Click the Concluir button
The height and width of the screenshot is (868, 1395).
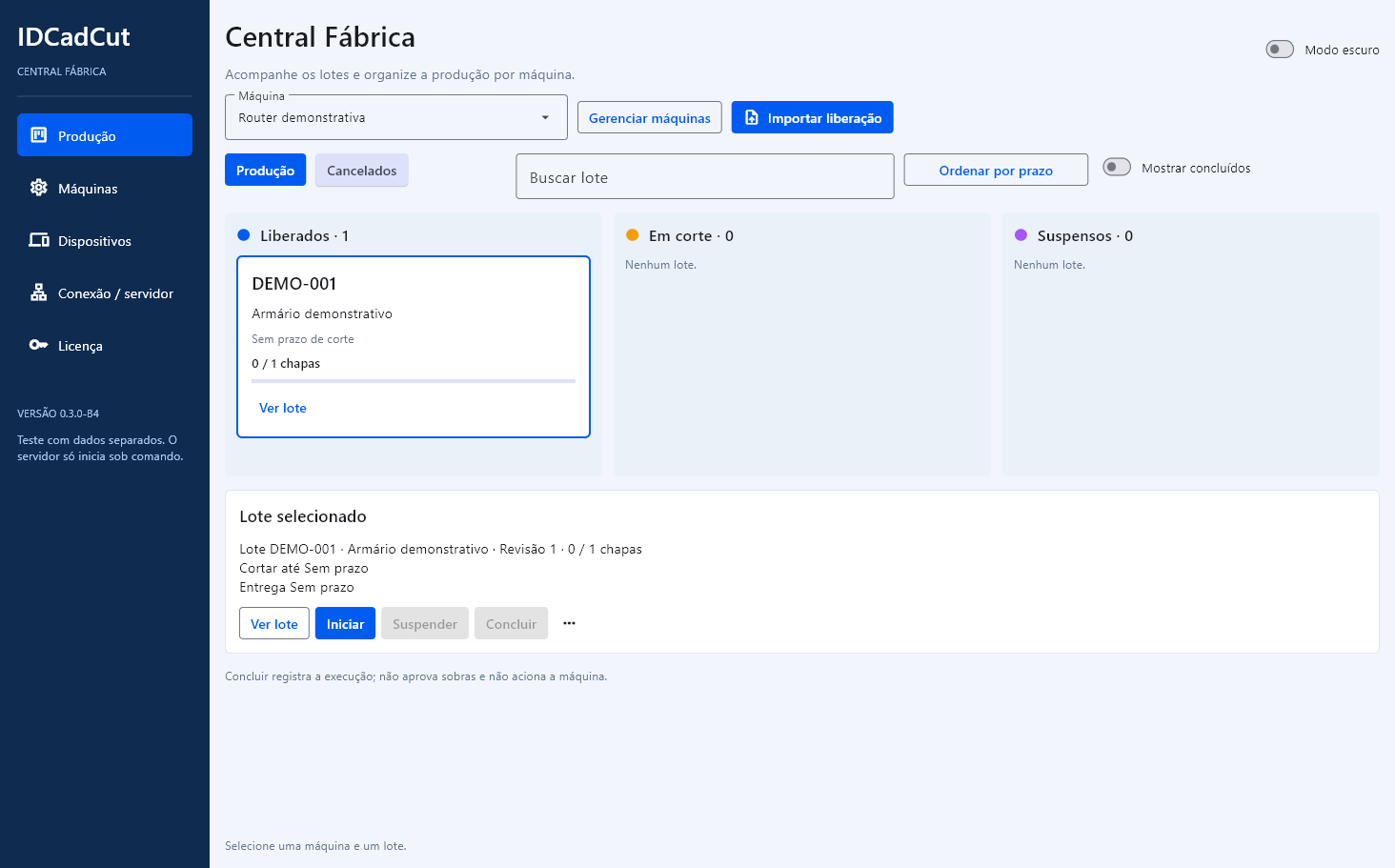(511, 623)
